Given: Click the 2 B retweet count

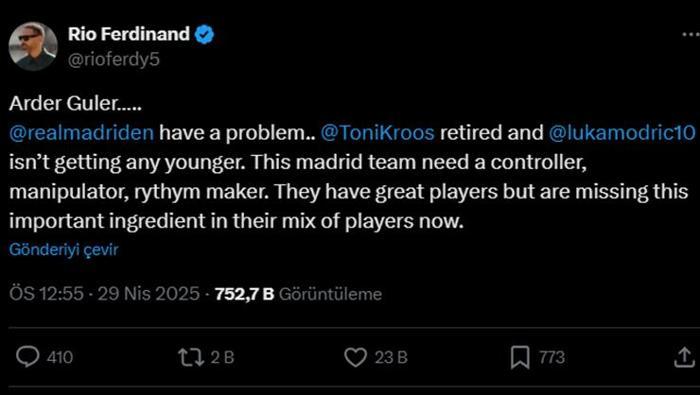Looking at the screenshot, I should 222,358.
